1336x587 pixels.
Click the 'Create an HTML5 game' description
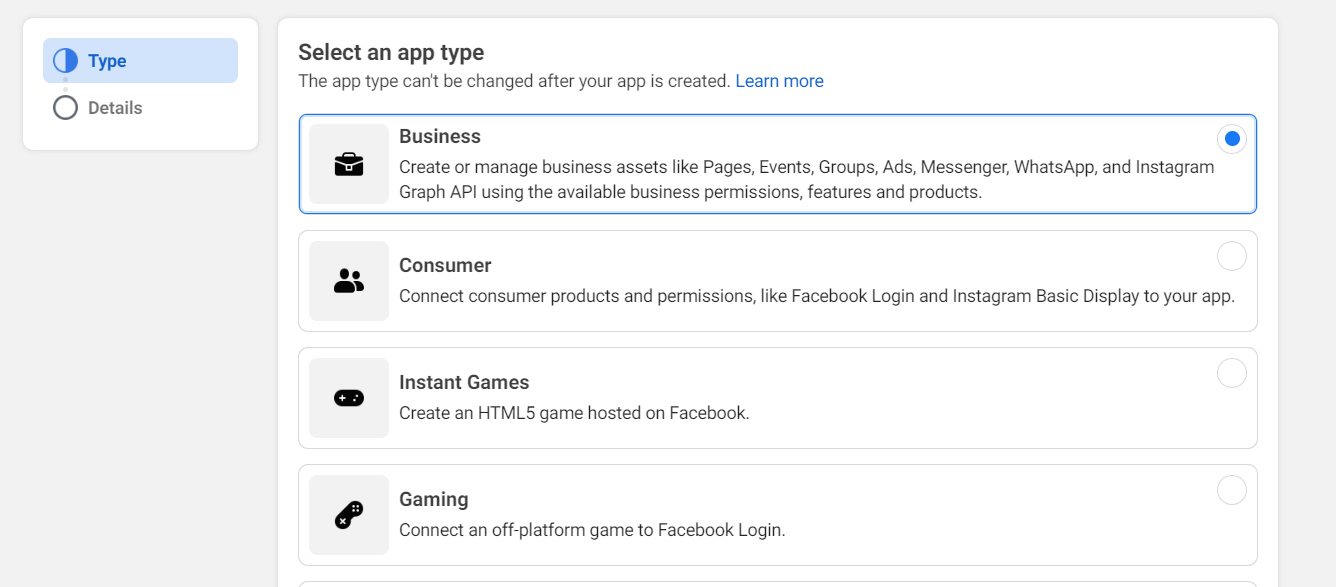(574, 413)
